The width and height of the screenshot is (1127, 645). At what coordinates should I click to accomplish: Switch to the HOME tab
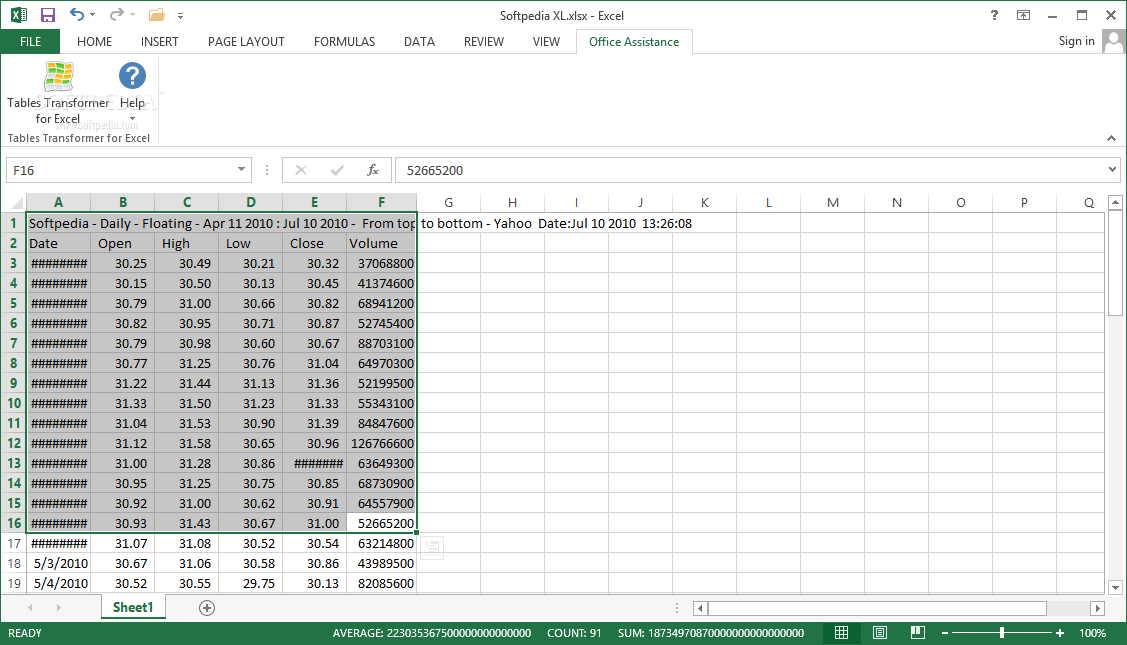tap(94, 42)
